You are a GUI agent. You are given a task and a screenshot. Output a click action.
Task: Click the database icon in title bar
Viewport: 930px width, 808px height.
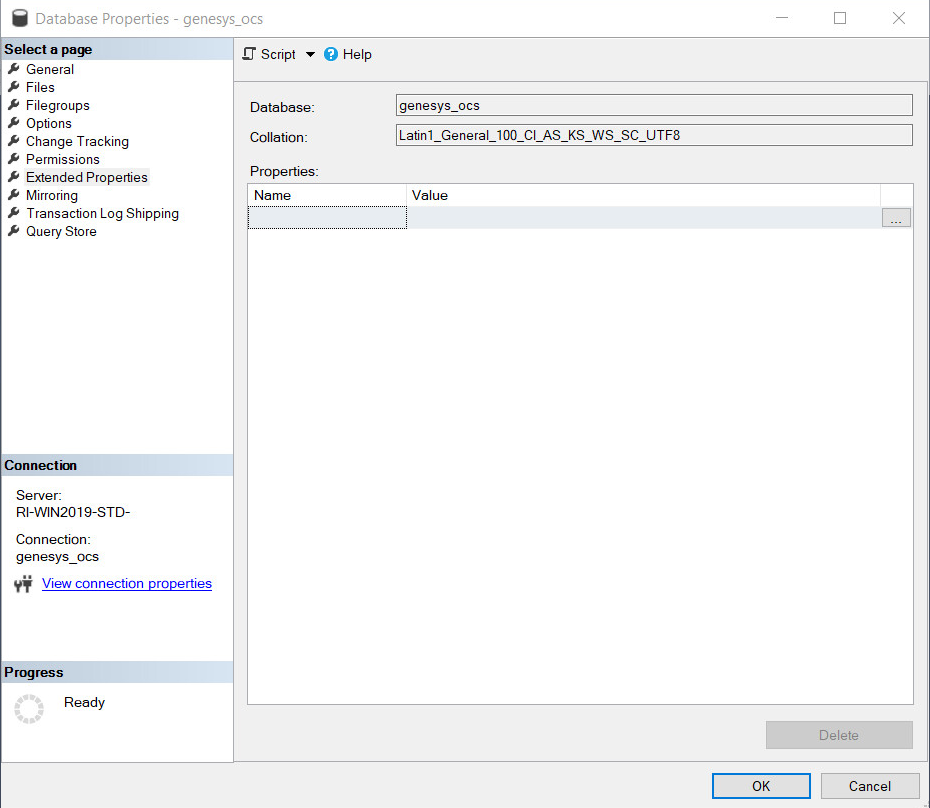point(17,19)
